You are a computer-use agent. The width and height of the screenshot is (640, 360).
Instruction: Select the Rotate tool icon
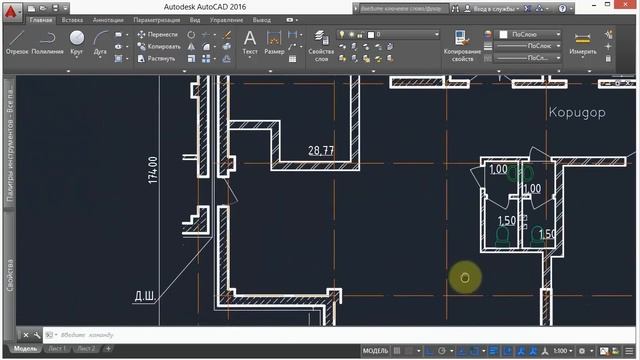pos(191,35)
